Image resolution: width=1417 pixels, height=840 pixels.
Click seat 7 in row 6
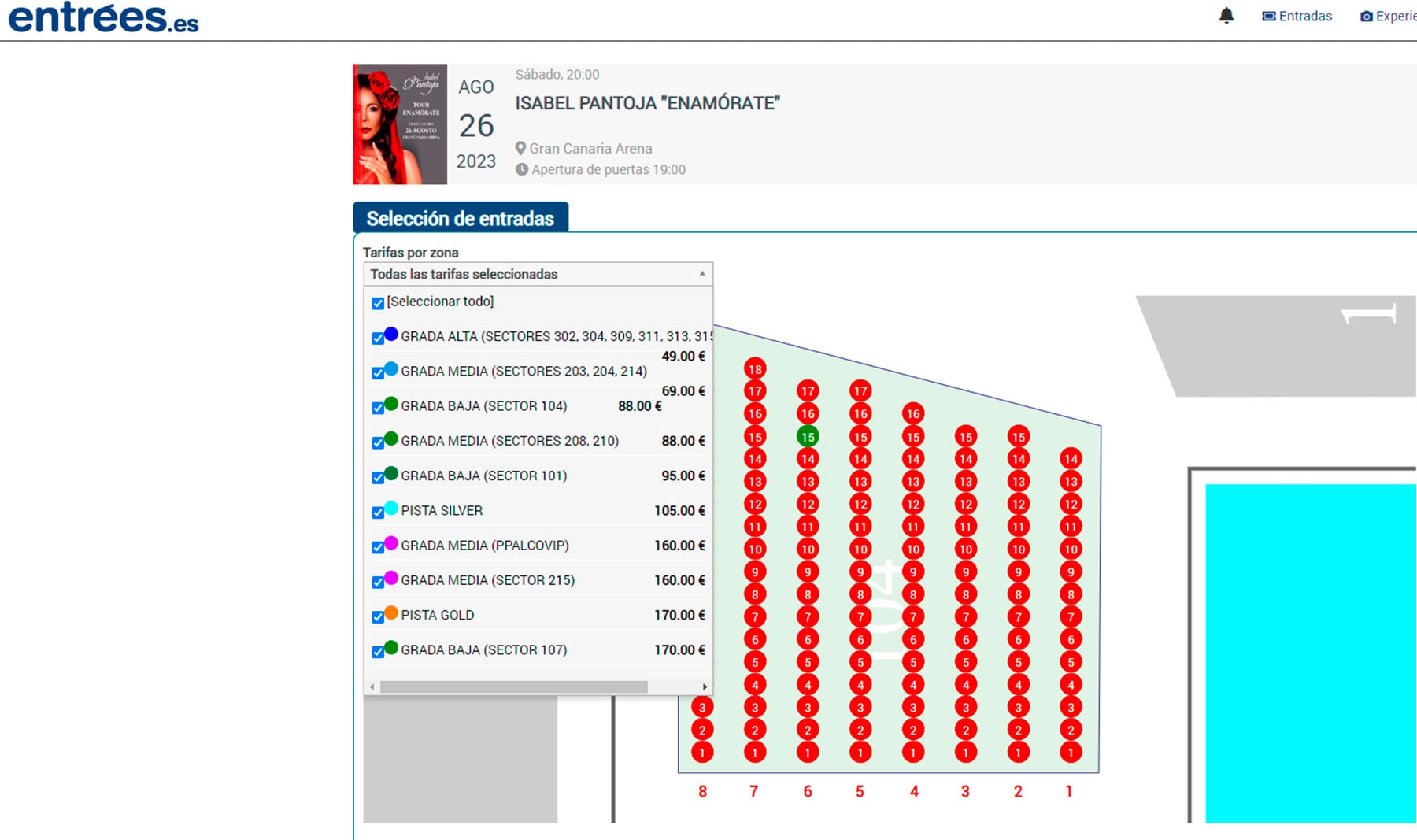click(808, 617)
